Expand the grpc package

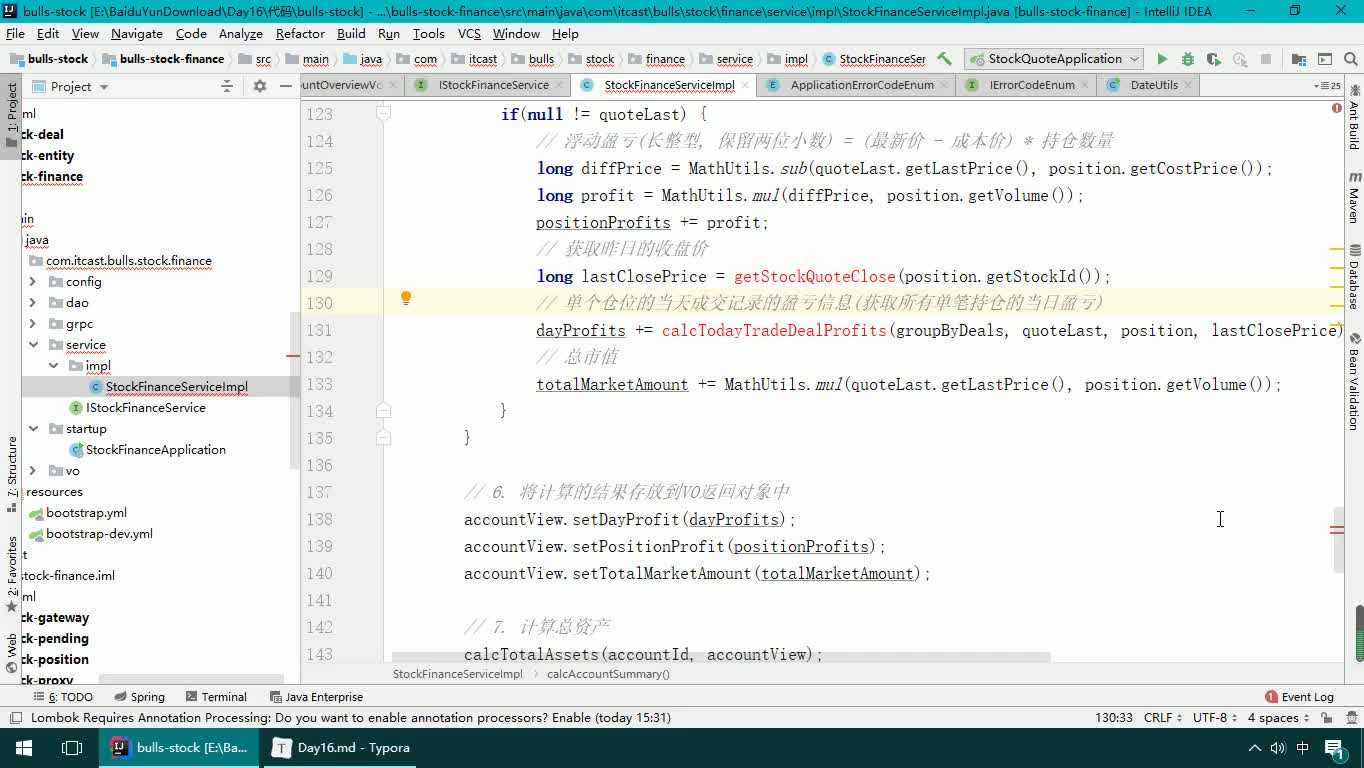(33, 324)
